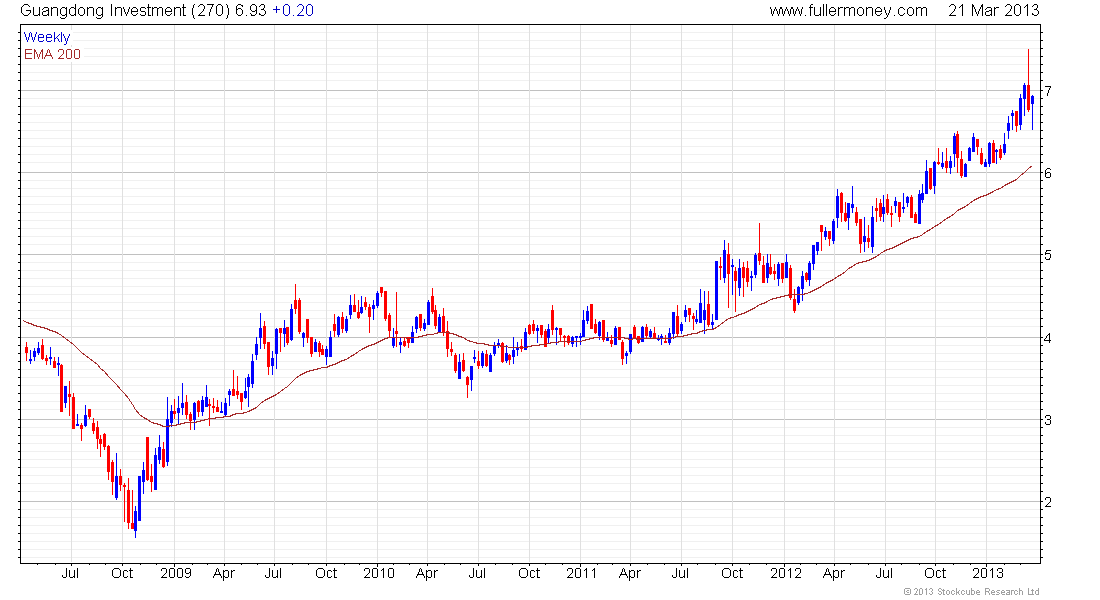The width and height of the screenshot is (1100, 600).
Task: Click the 2 price level on y-axis
Action: click(1048, 502)
